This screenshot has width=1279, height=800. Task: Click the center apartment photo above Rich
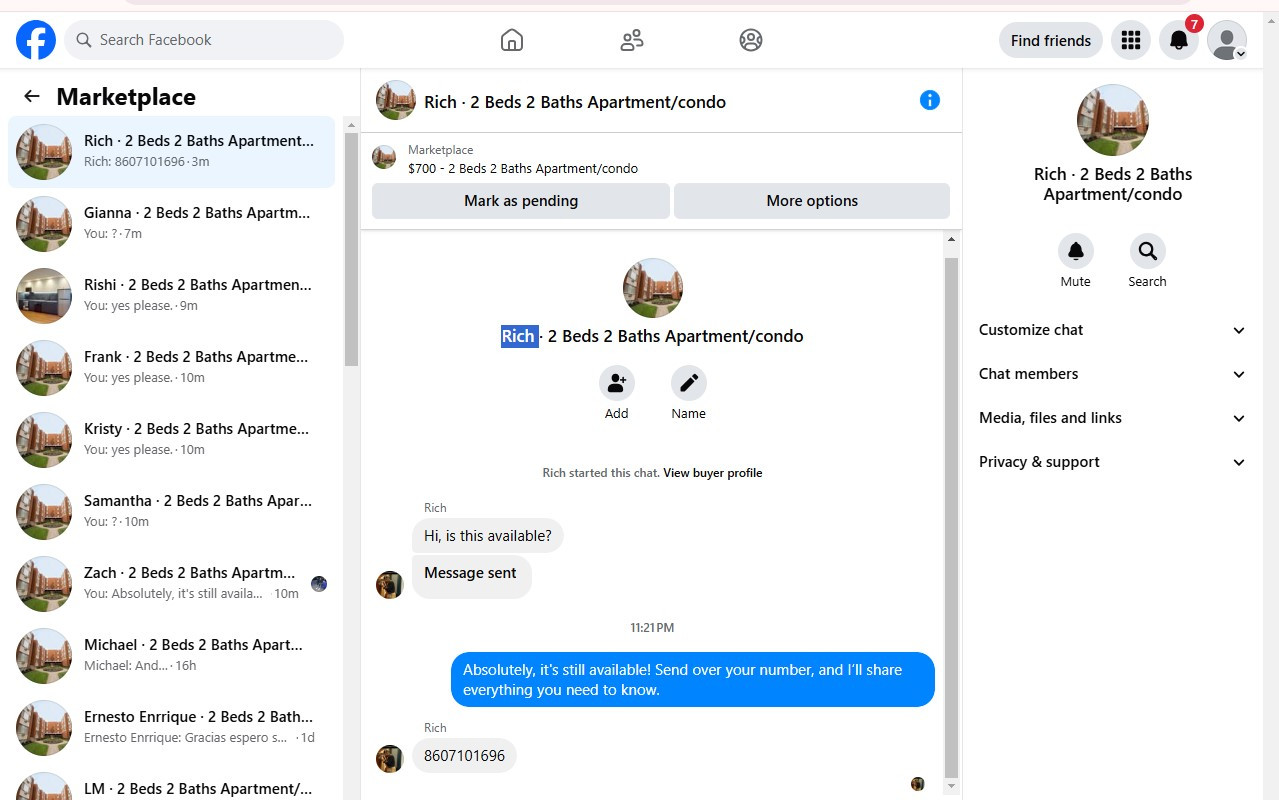click(x=653, y=288)
